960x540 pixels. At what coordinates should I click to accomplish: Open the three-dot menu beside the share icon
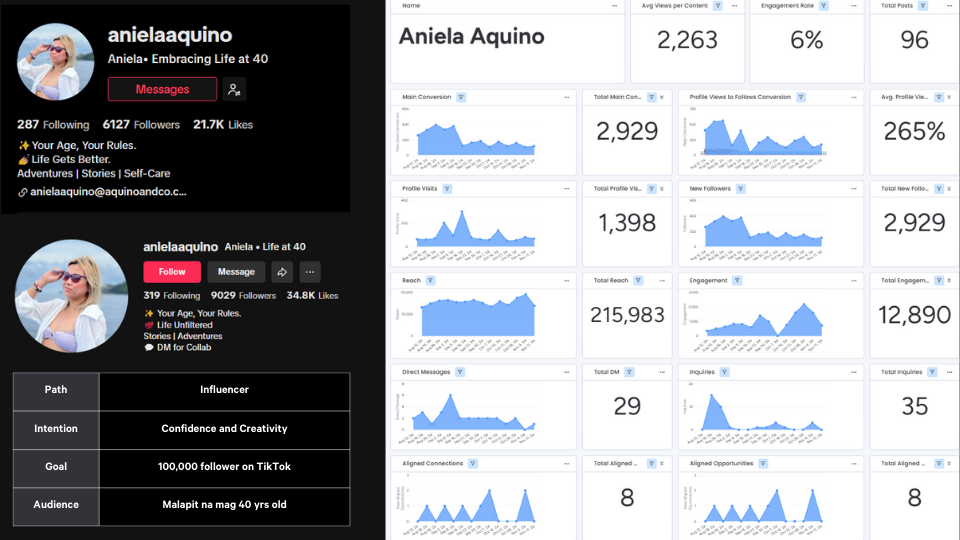tap(310, 271)
